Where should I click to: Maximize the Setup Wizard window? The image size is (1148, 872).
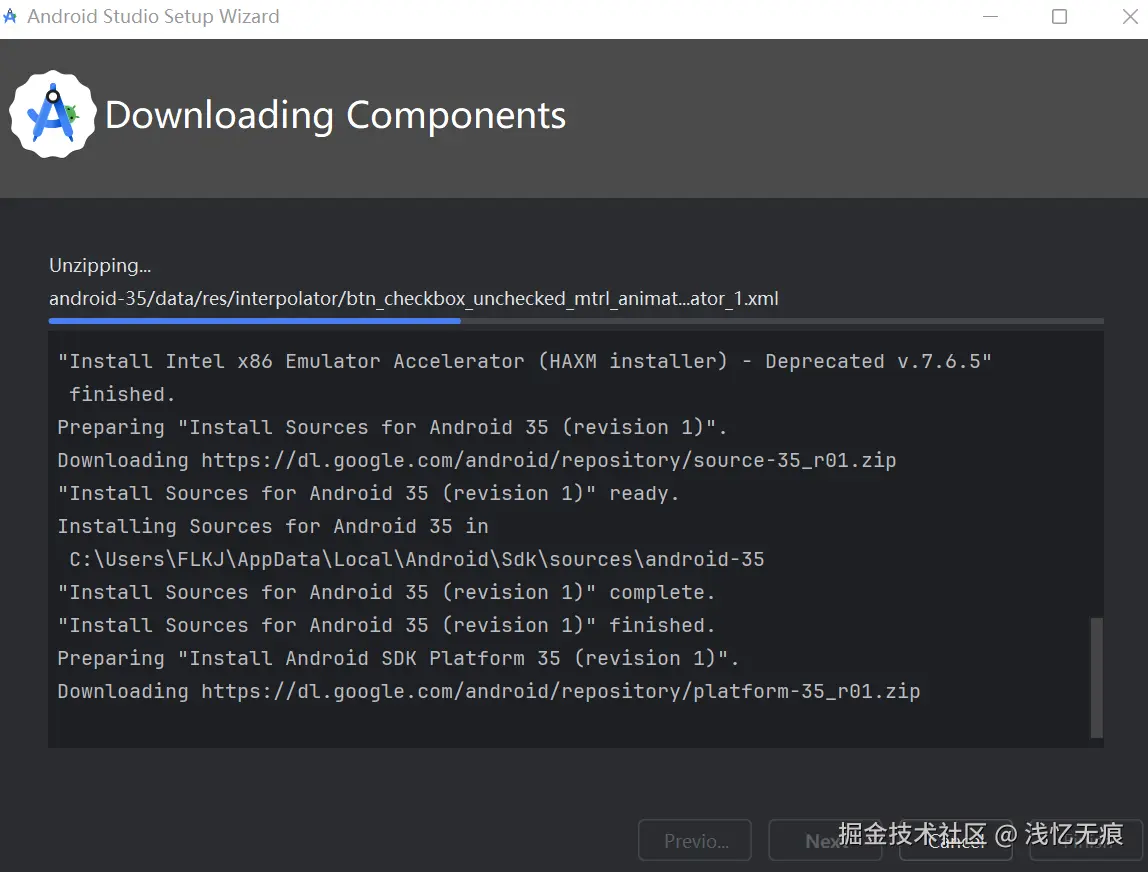1059,16
